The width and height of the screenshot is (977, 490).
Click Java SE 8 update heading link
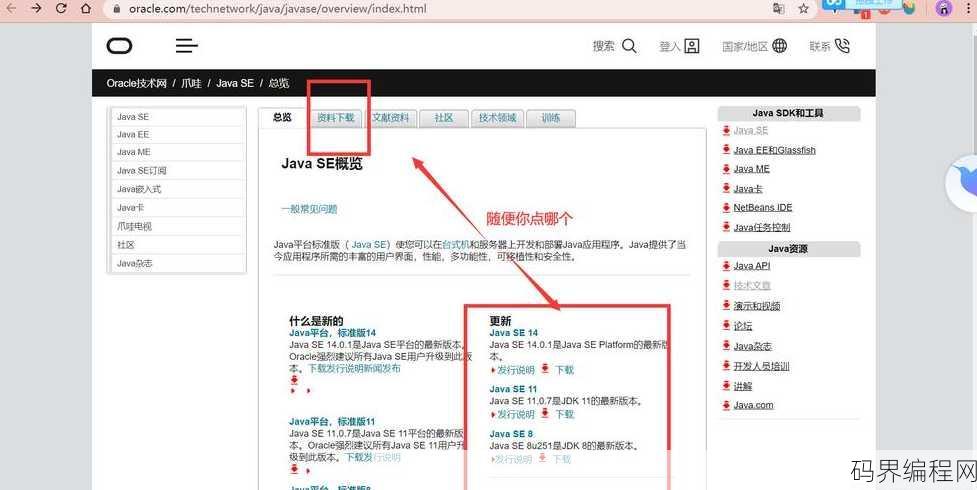[x=512, y=434]
